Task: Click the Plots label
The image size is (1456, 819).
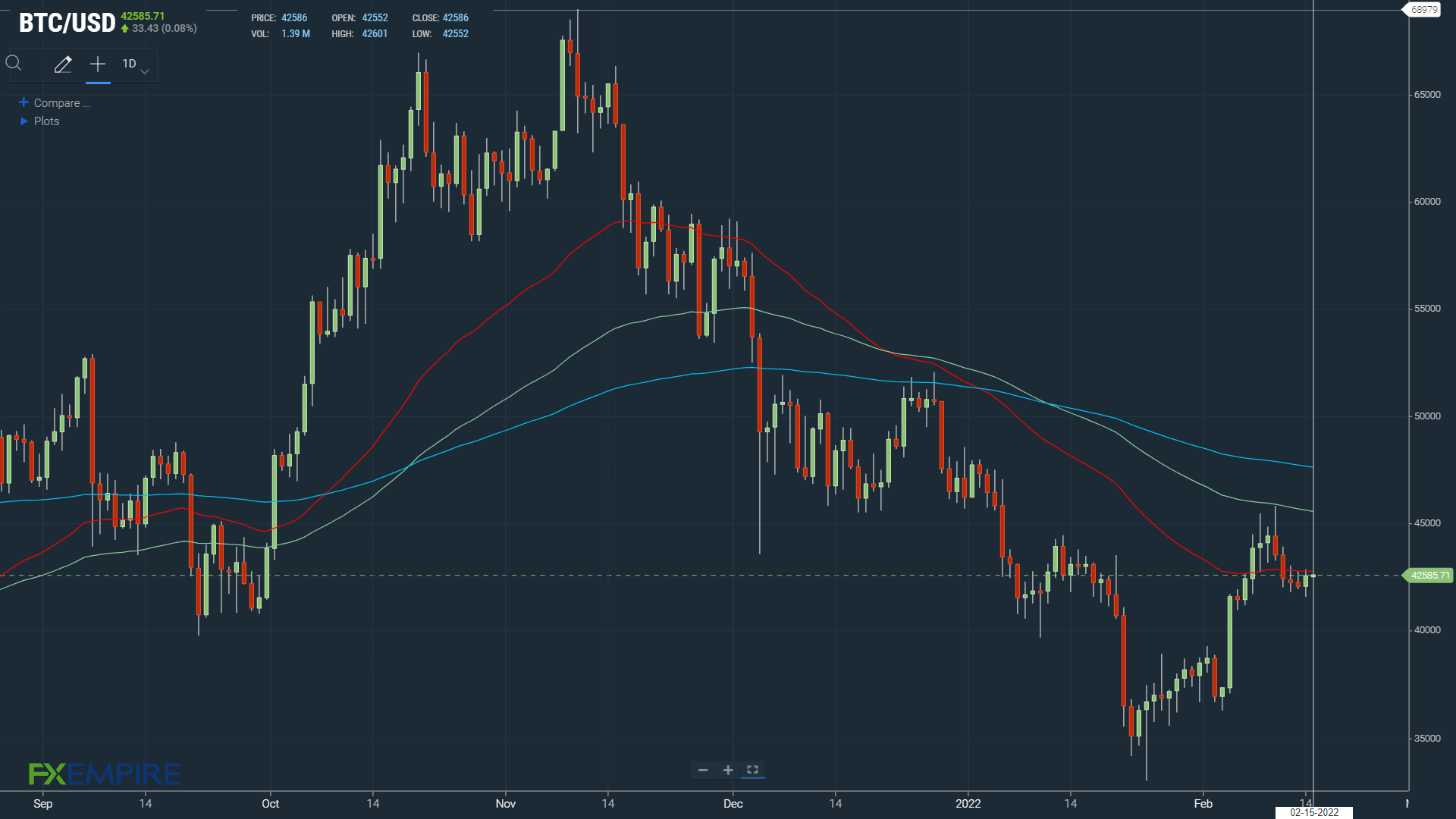Action: [x=46, y=121]
